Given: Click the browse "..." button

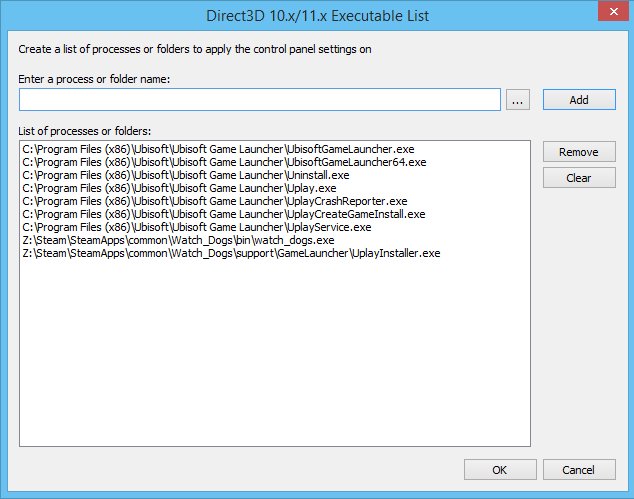Looking at the screenshot, I should [x=517, y=100].
